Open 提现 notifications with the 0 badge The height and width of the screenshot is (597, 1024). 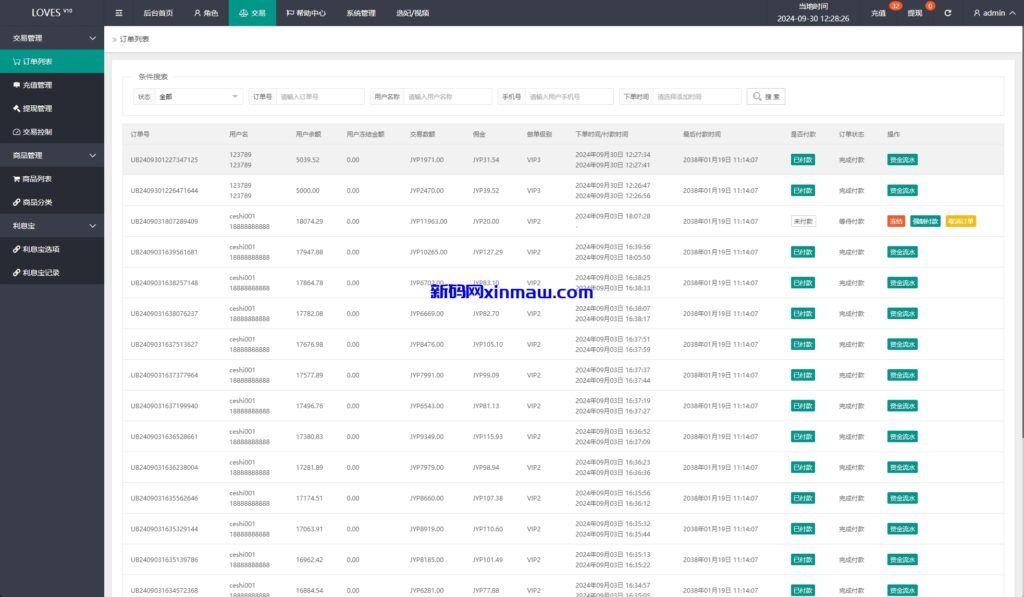916,13
